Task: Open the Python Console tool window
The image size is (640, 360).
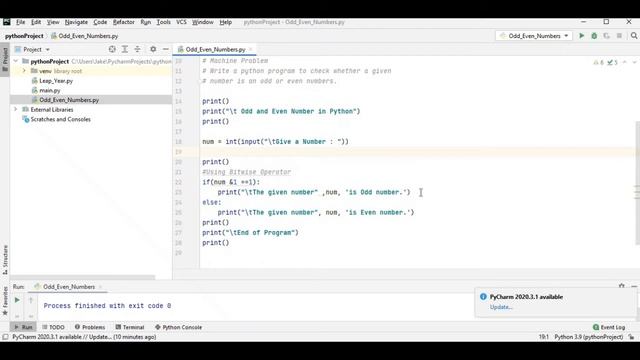Action: pos(178,327)
